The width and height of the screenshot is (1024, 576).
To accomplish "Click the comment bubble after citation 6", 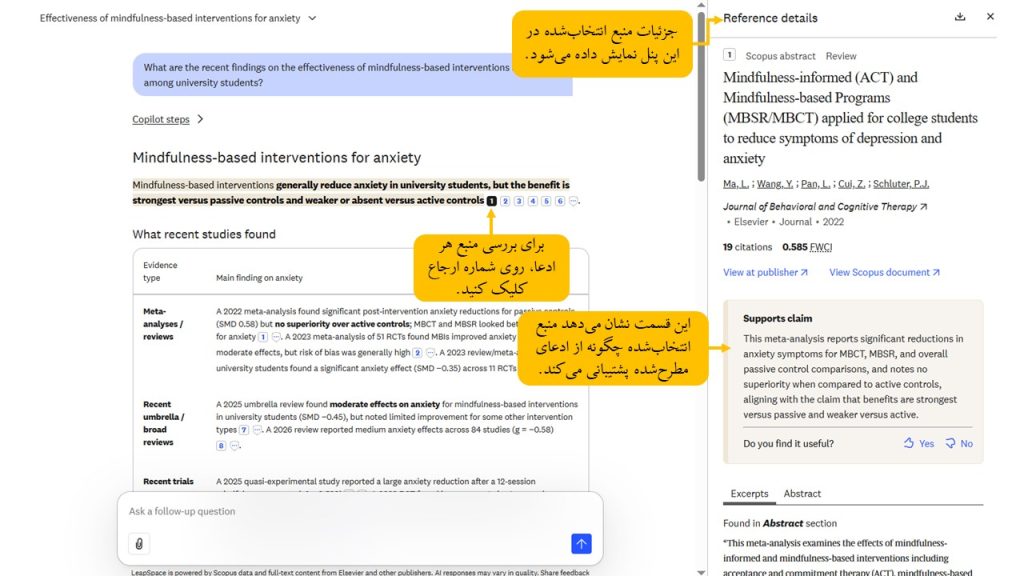I will tap(573, 201).
